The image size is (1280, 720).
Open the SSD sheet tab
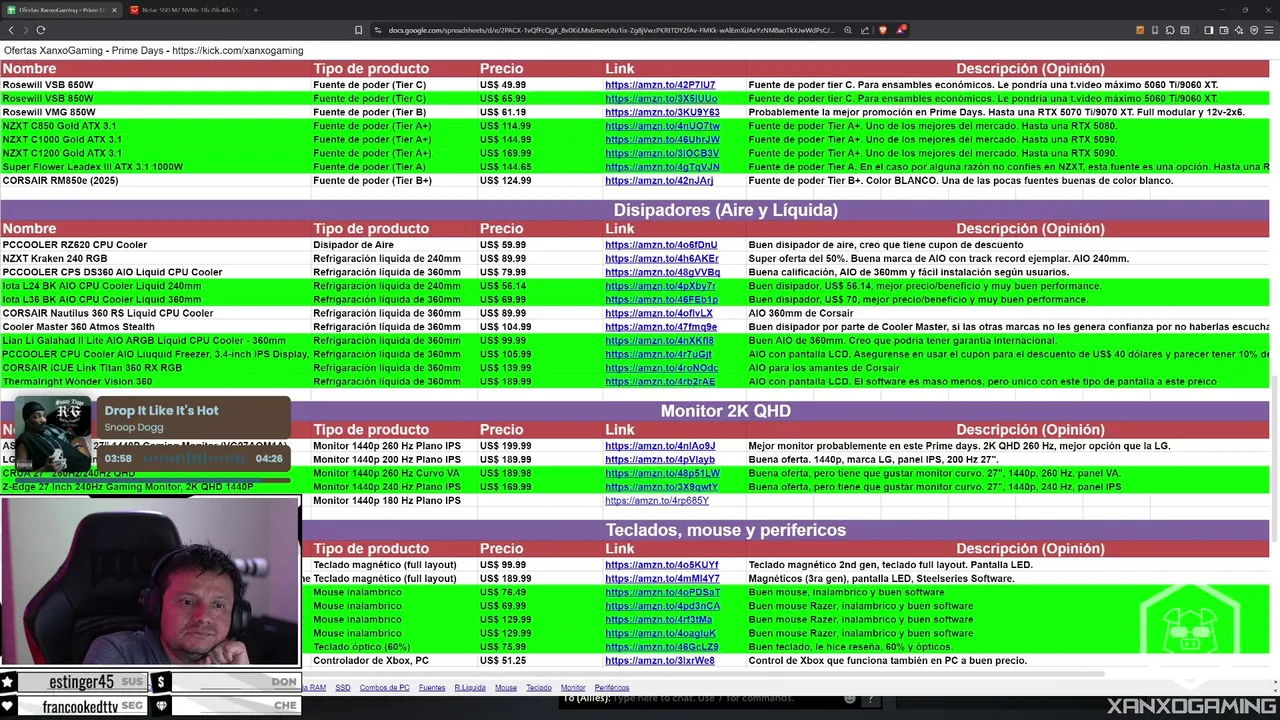click(x=343, y=688)
